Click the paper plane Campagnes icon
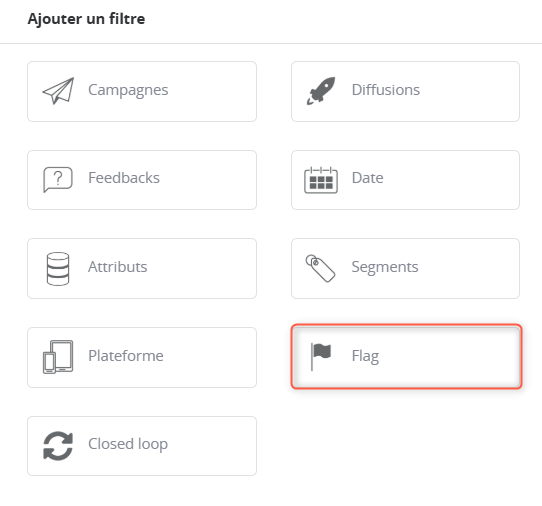Image resolution: width=542 pixels, height=506 pixels. coord(58,91)
